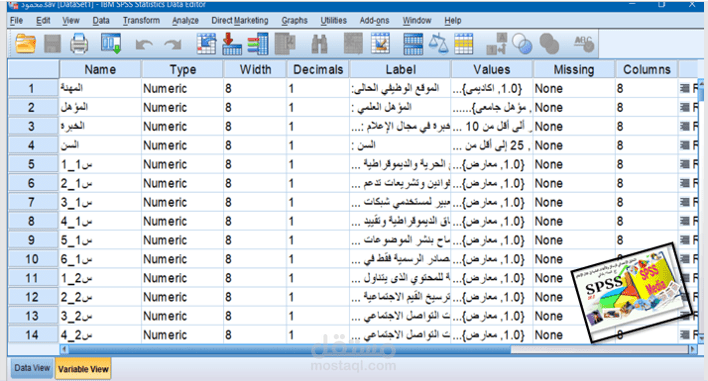Click the Undo arrow icon
Image resolution: width=708 pixels, height=381 pixels.
144,44
